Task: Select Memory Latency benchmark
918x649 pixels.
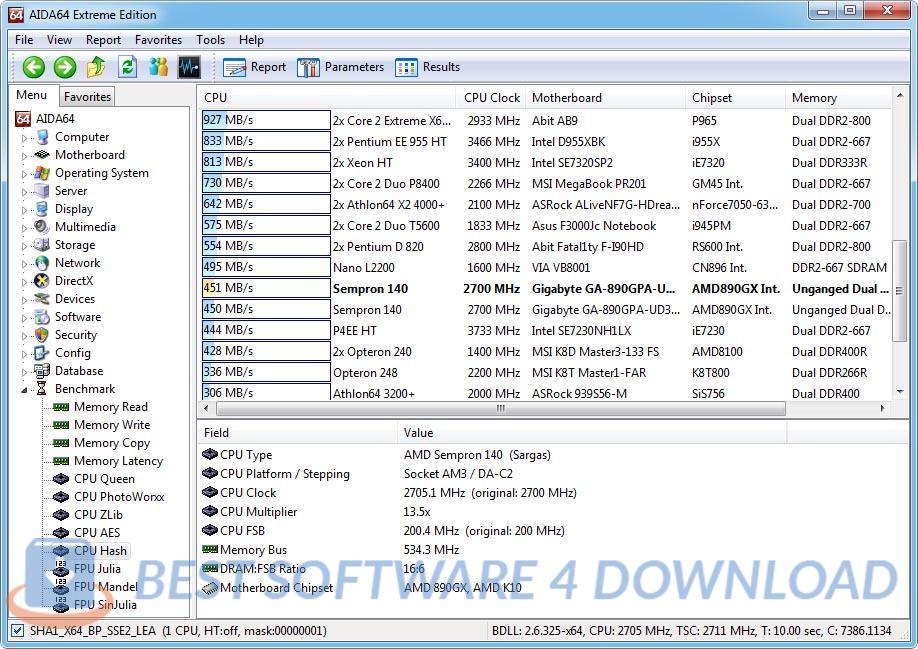Action: point(118,461)
